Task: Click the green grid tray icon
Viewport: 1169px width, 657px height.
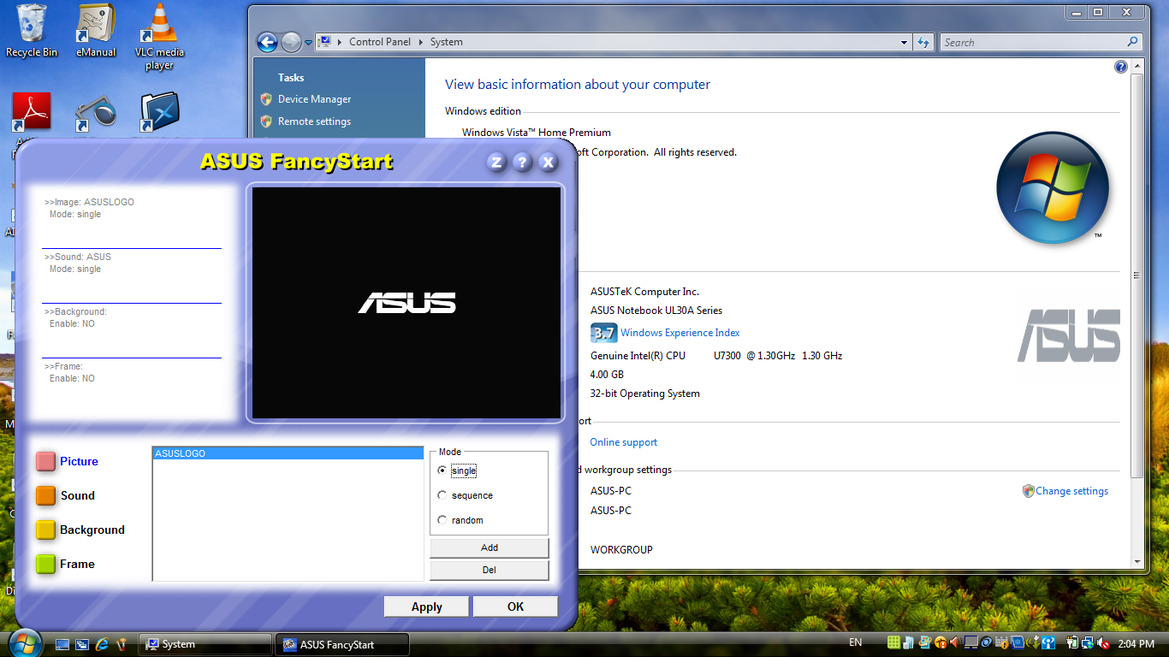Action: pos(893,642)
